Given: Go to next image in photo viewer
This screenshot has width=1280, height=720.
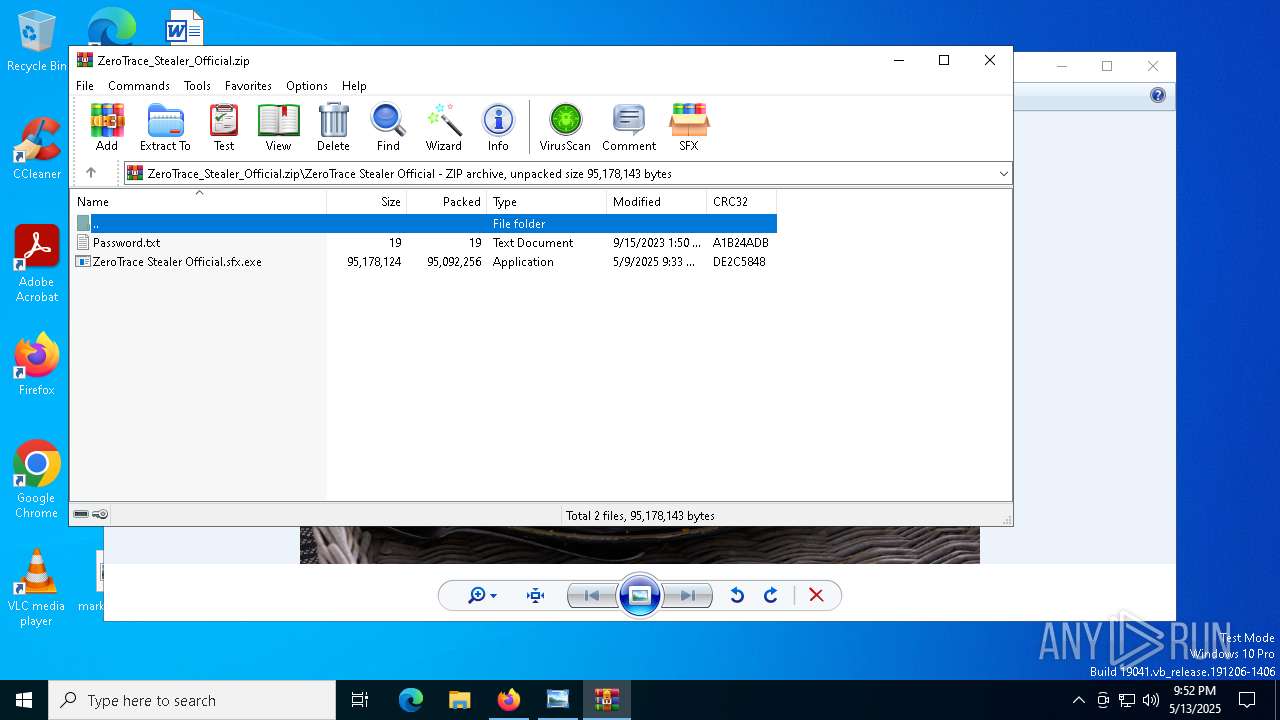Looking at the screenshot, I should point(688,595).
